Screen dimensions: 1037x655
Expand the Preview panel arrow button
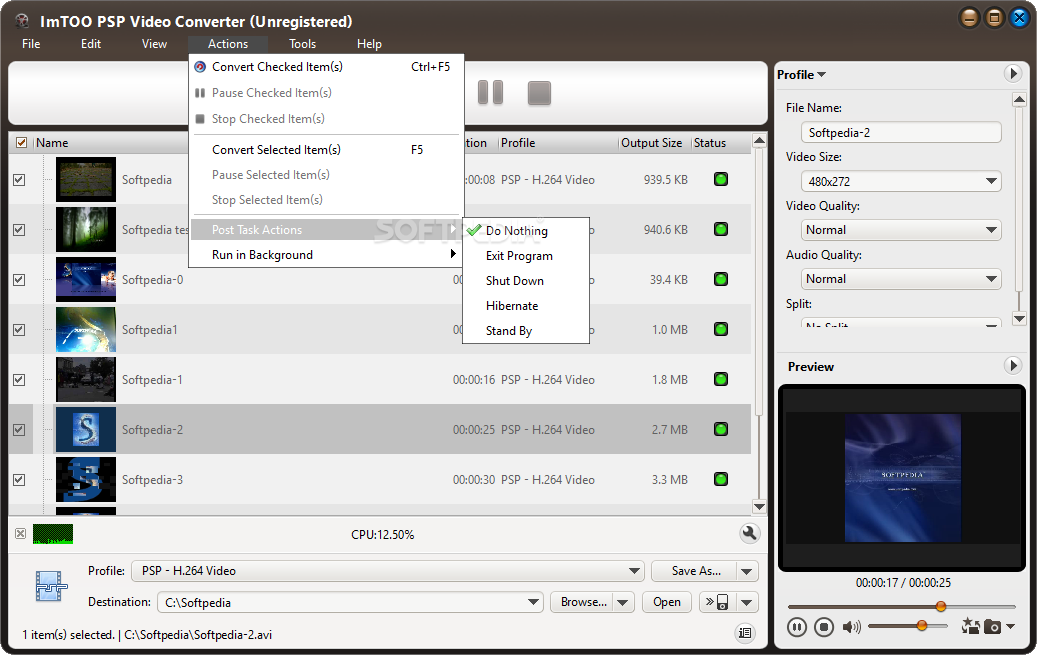tap(1013, 365)
